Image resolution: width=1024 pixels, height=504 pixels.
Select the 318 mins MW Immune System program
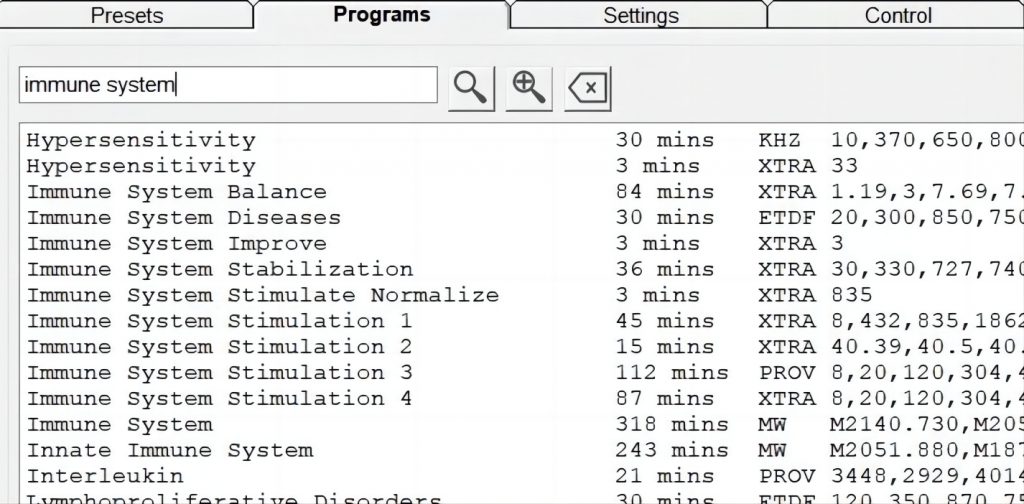[x=119, y=426]
